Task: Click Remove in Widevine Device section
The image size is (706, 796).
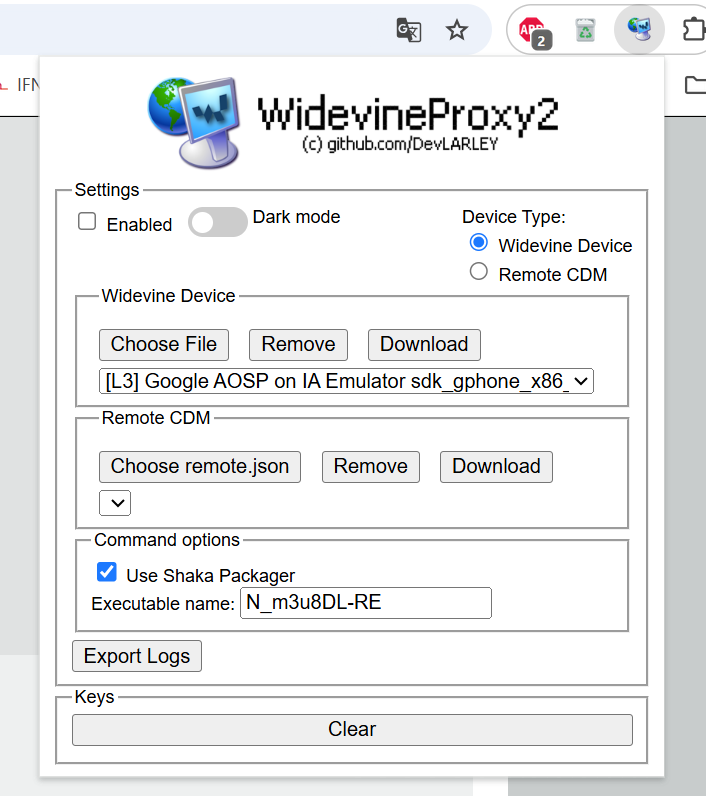Action: [298, 345]
